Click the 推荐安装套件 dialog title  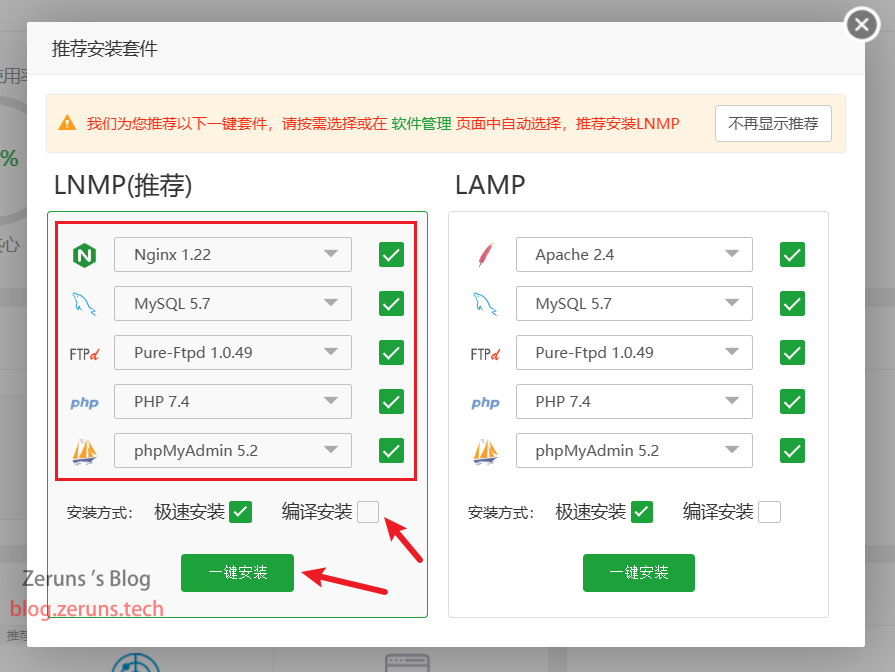tap(104, 49)
